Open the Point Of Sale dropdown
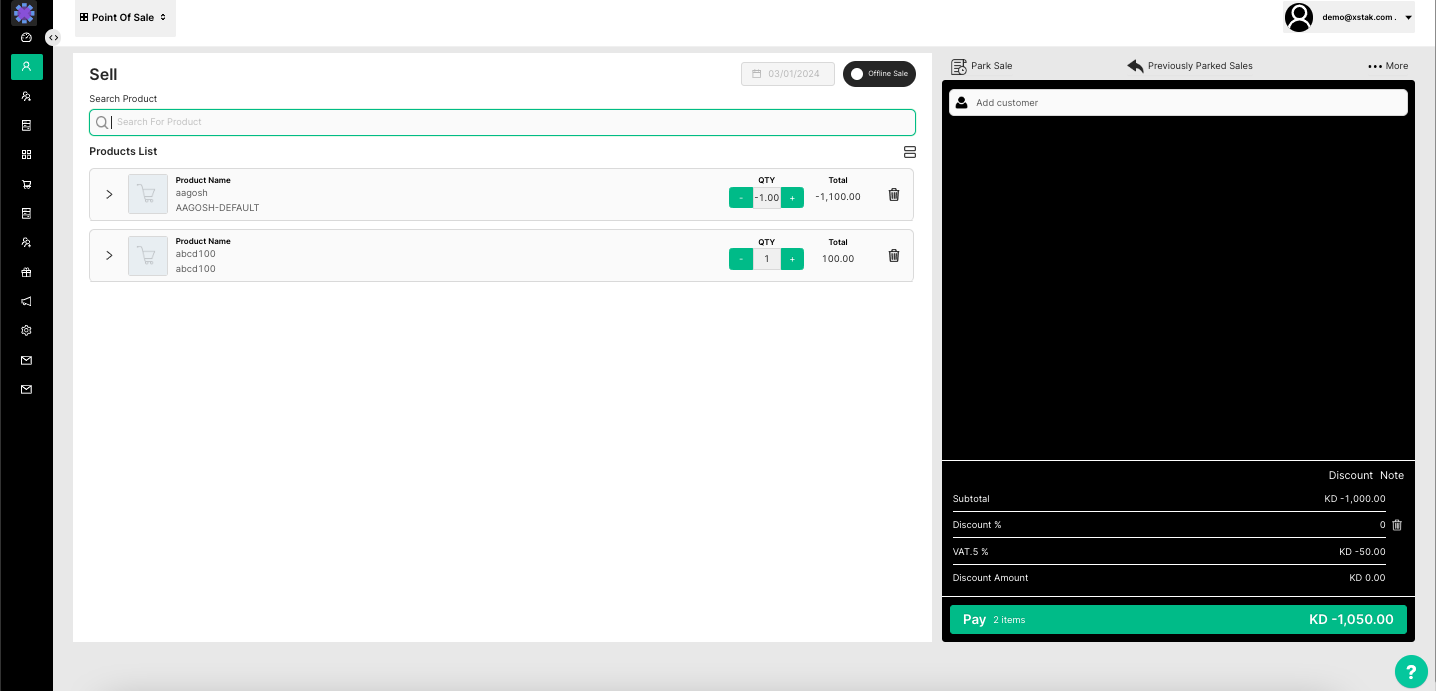This screenshot has width=1436, height=691. (x=124, y=18)
